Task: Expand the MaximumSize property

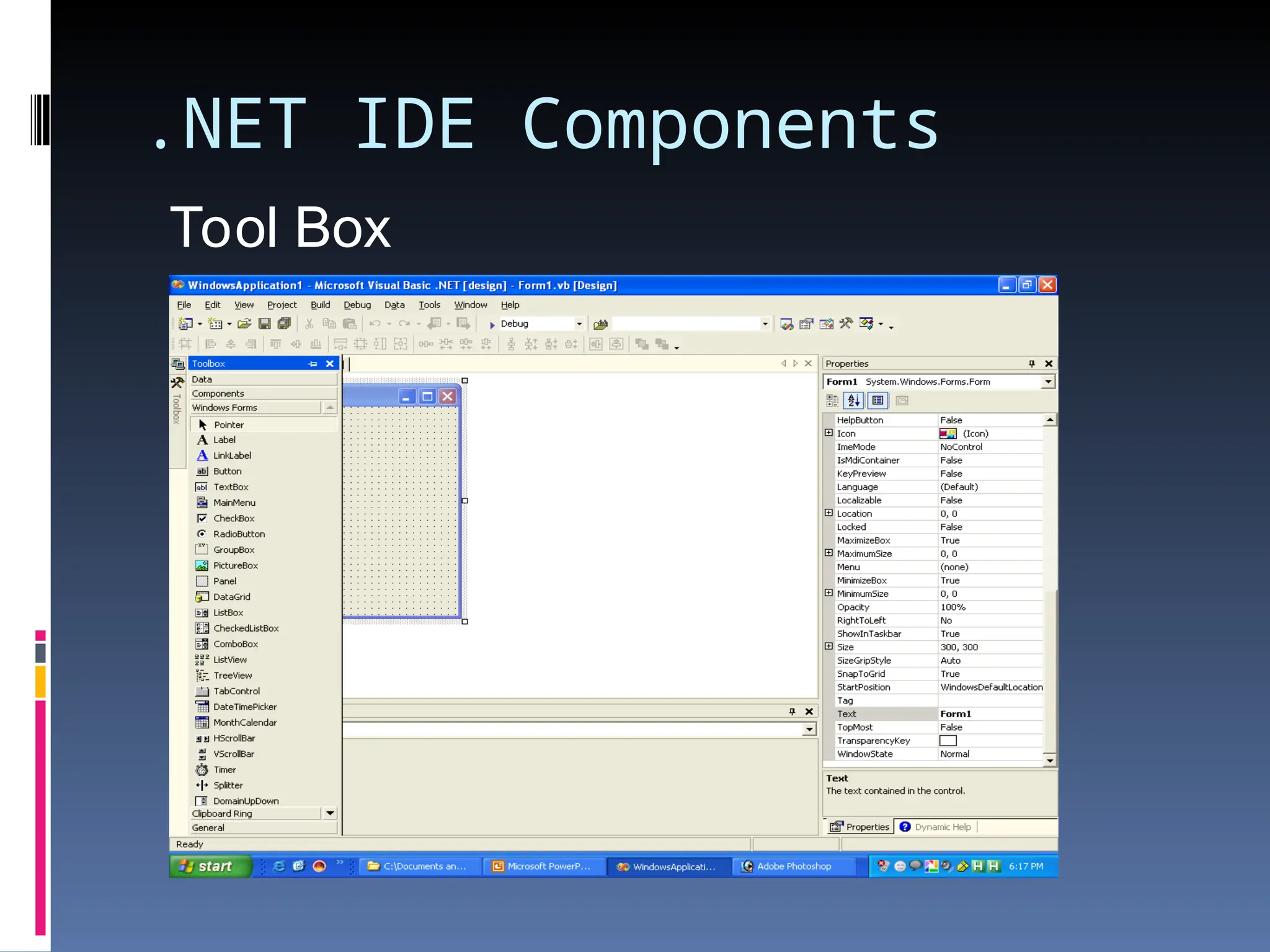Action: [x=828, y=552]
